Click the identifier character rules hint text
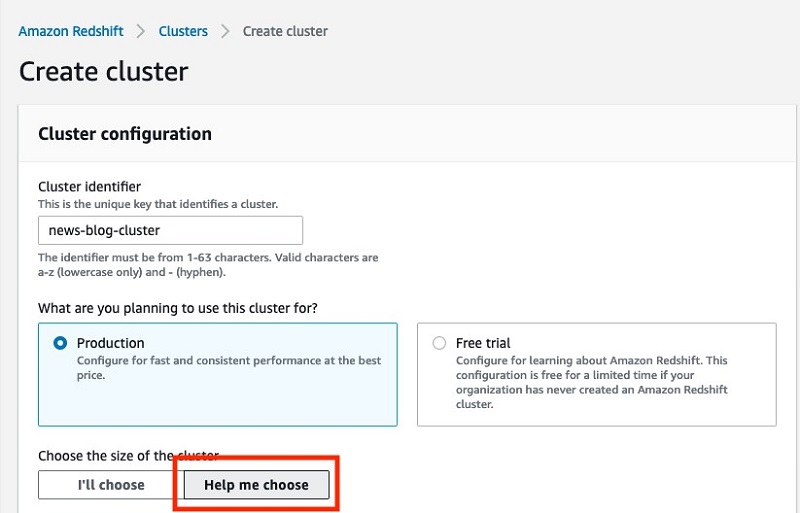The height and width of the screenshot is (513, 800). pyautogui.click(x=208, y=264)
